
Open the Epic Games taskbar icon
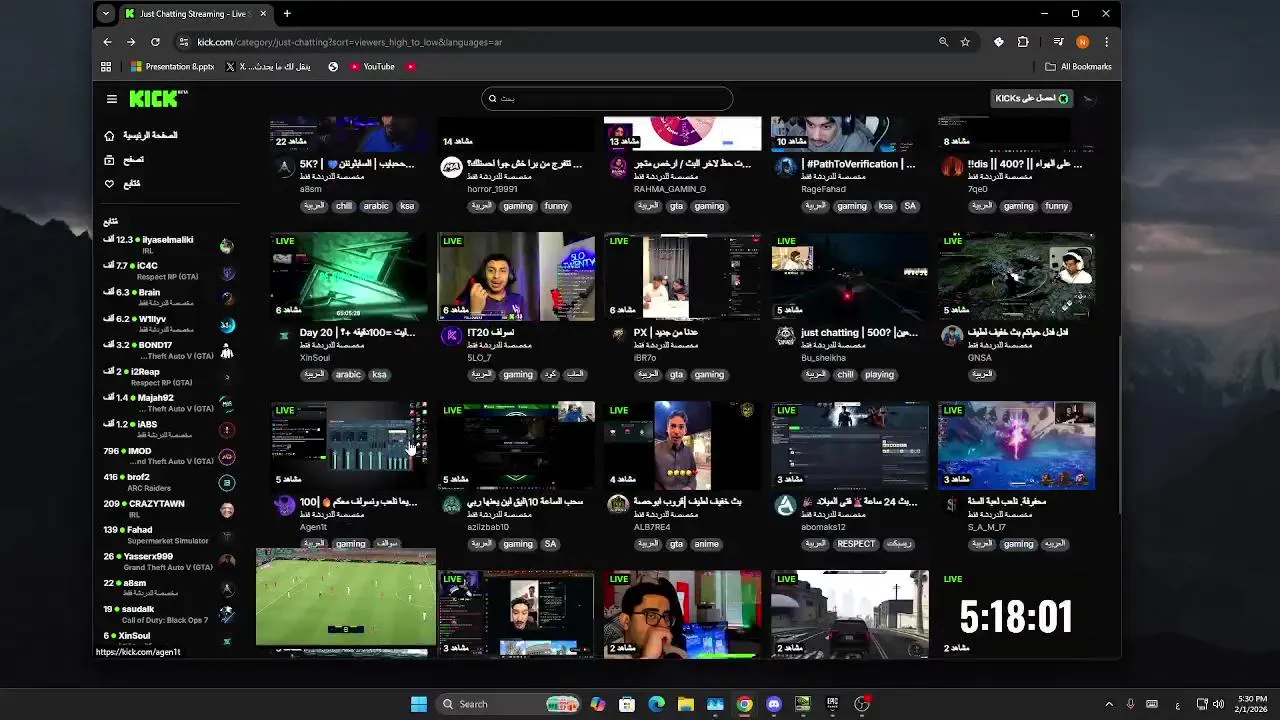point(832,704)
